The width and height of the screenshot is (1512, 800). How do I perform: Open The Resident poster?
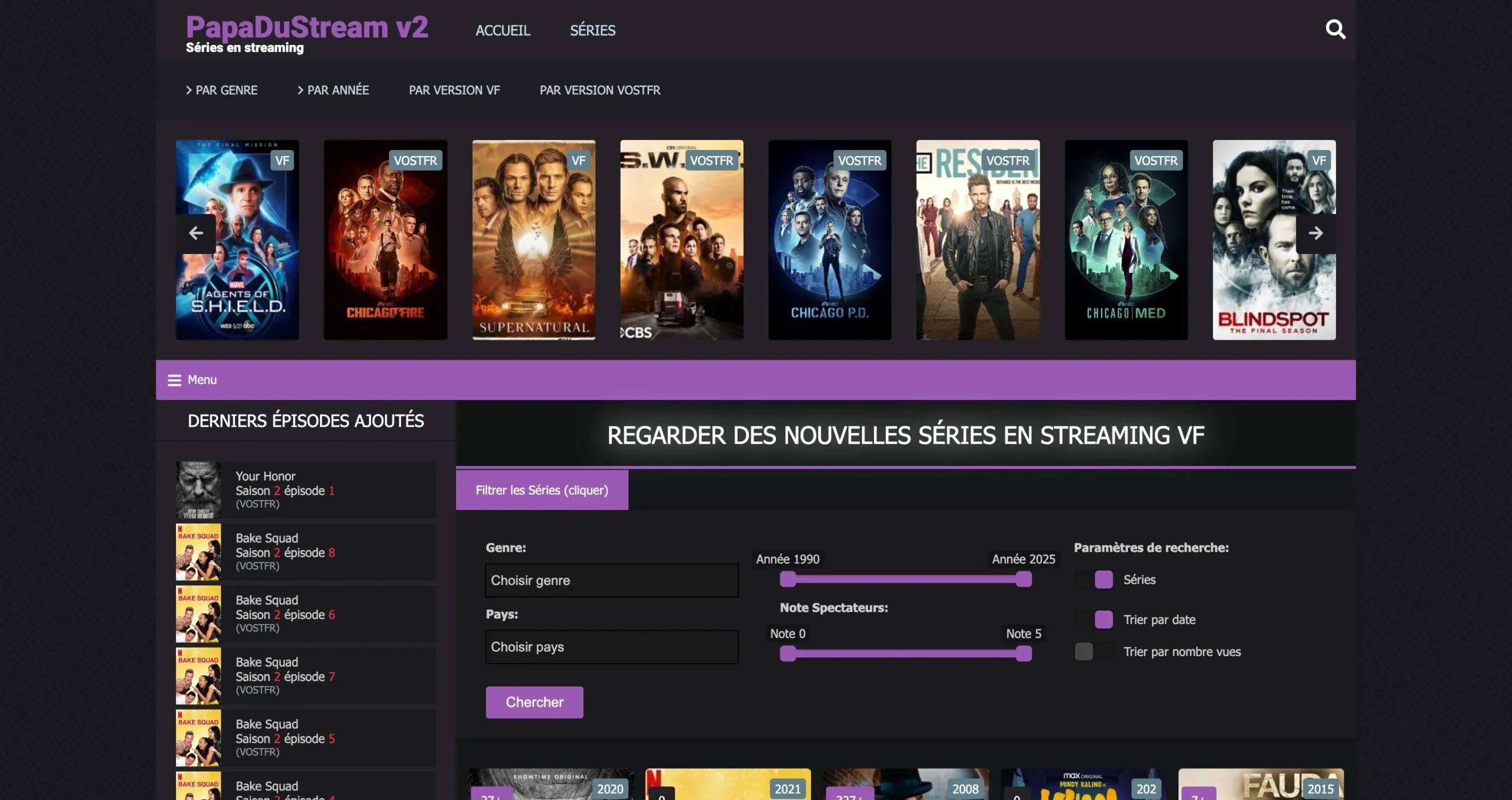pyautogui.click(x=978, y=240)
